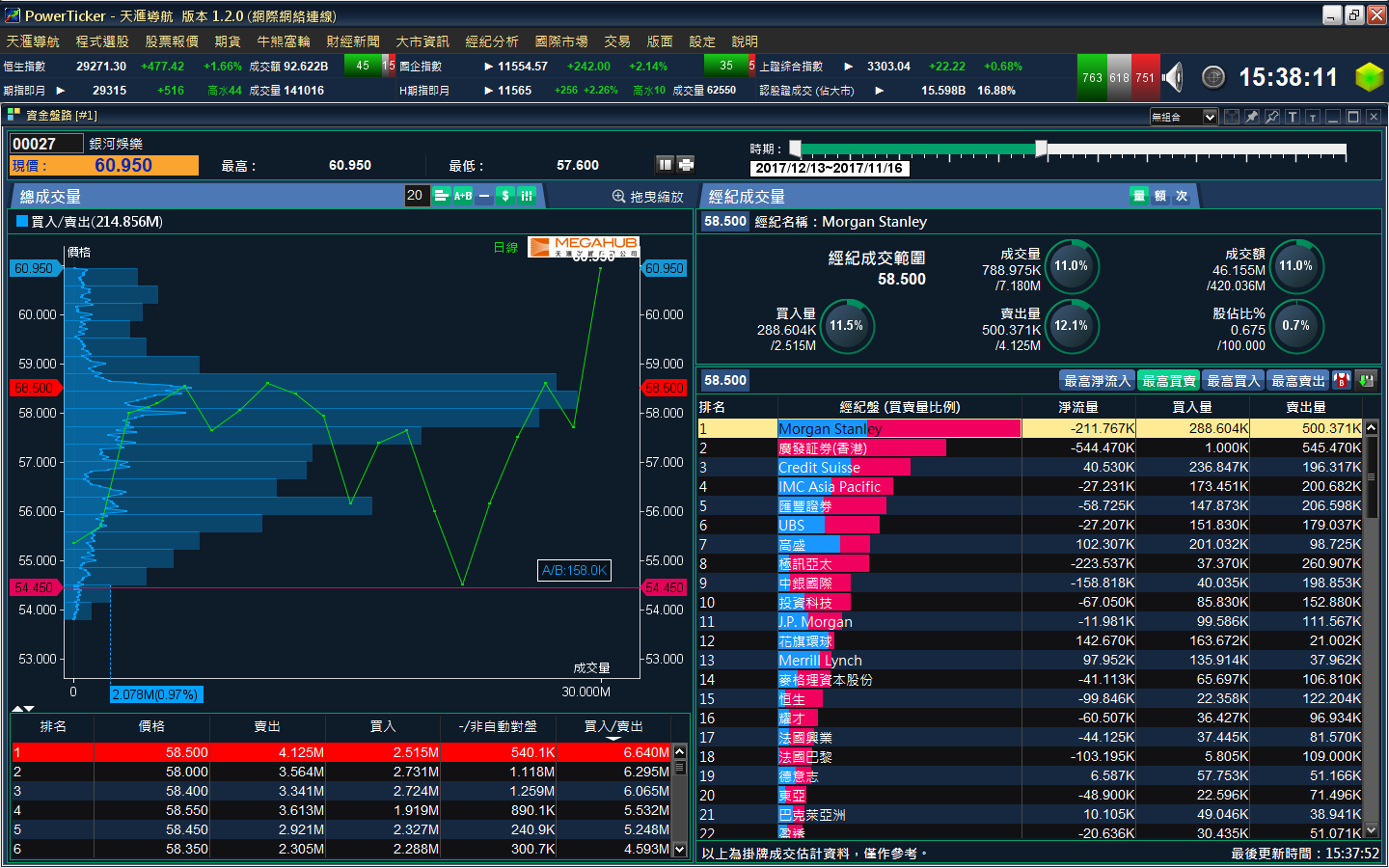Open the 程式選股 menu
This screenshot has height=868, width=1389.
(102, 41)
